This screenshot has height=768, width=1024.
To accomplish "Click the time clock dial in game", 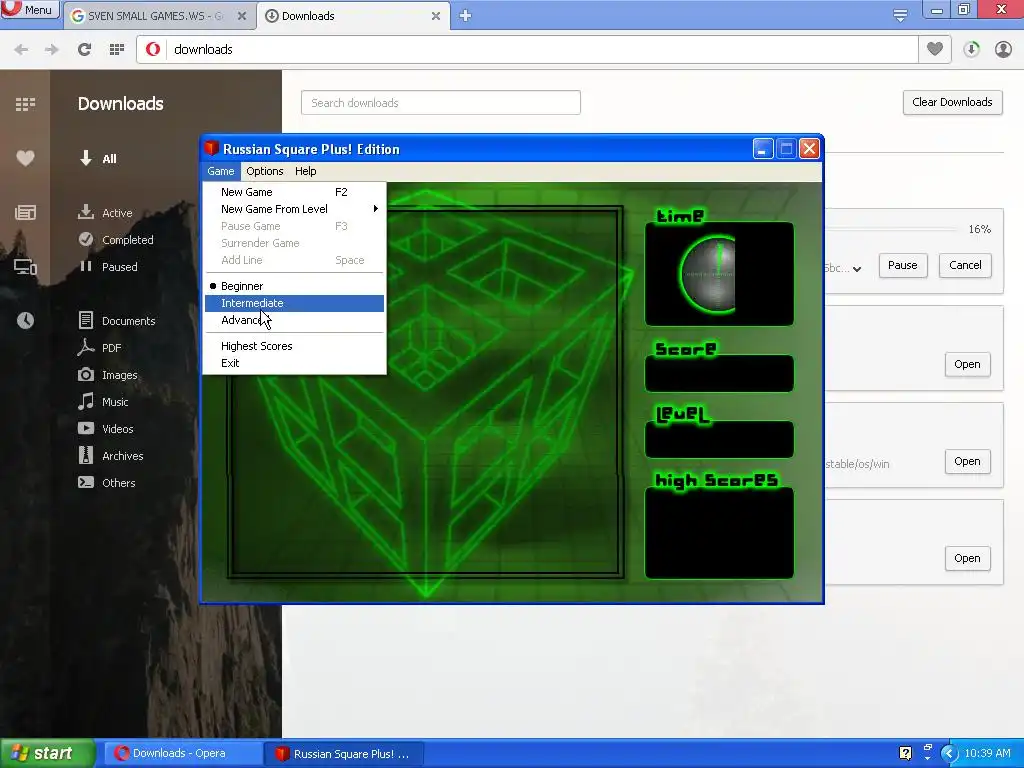I will click(708, 274).
